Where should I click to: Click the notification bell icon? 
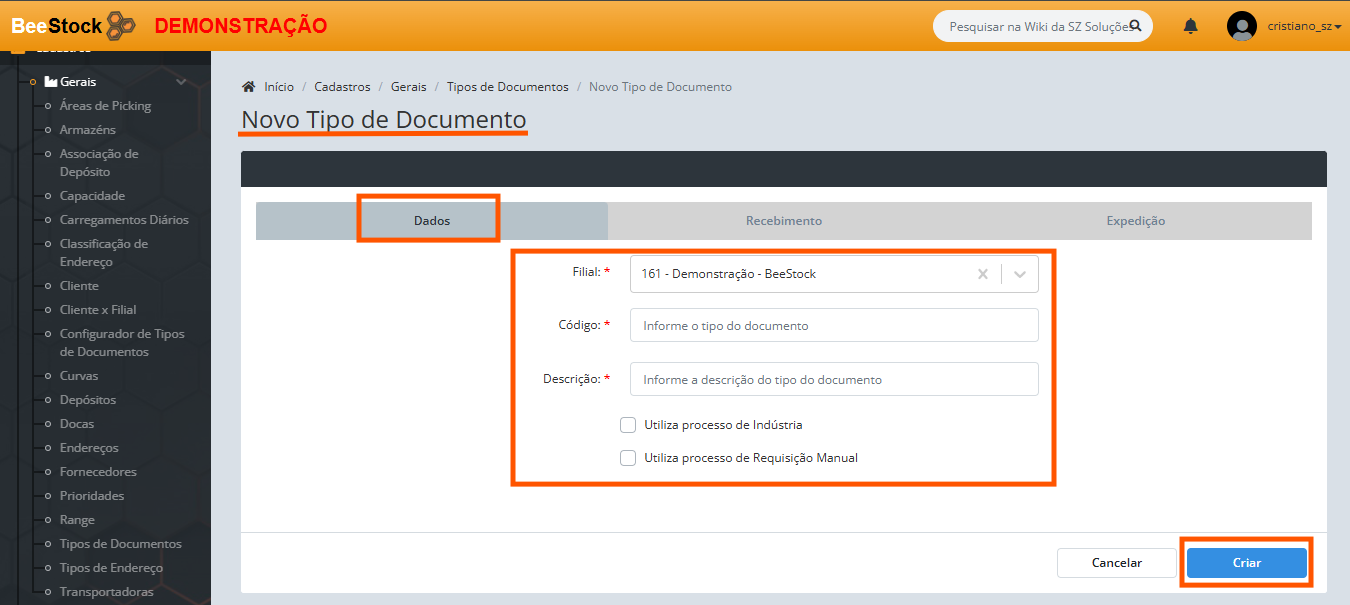click(1190, 27)
